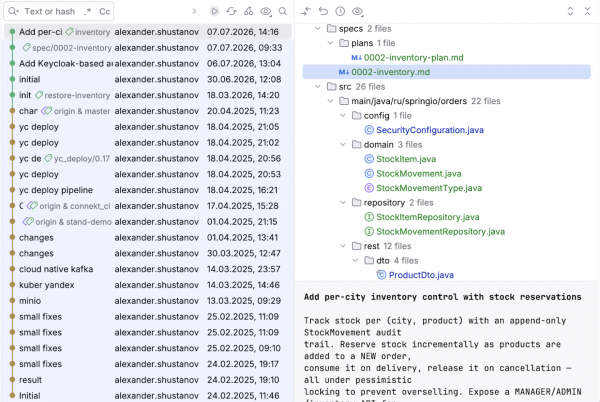Select the 'small fixes' commit from 24.02.2025, 19:17
This screenshot has width=600, height=402.
coord(147,364)
